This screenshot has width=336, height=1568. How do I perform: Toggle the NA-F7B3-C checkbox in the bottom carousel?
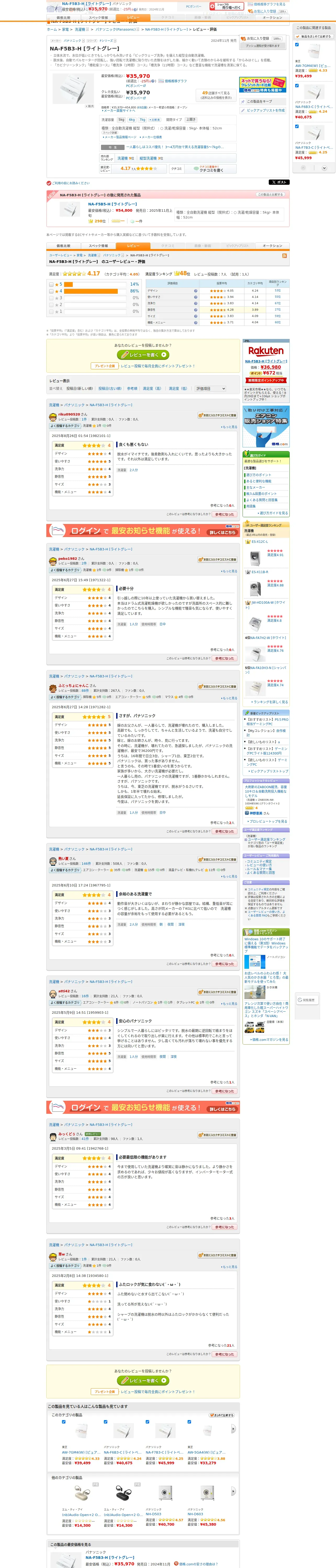(x=148, y=1422)
